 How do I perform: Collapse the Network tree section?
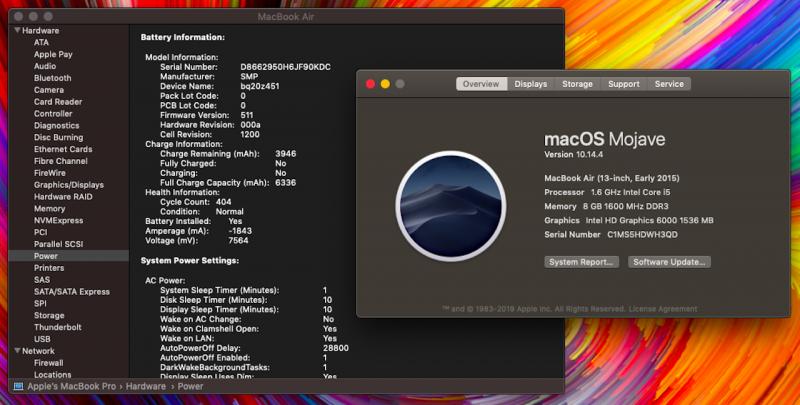[17, 351]
